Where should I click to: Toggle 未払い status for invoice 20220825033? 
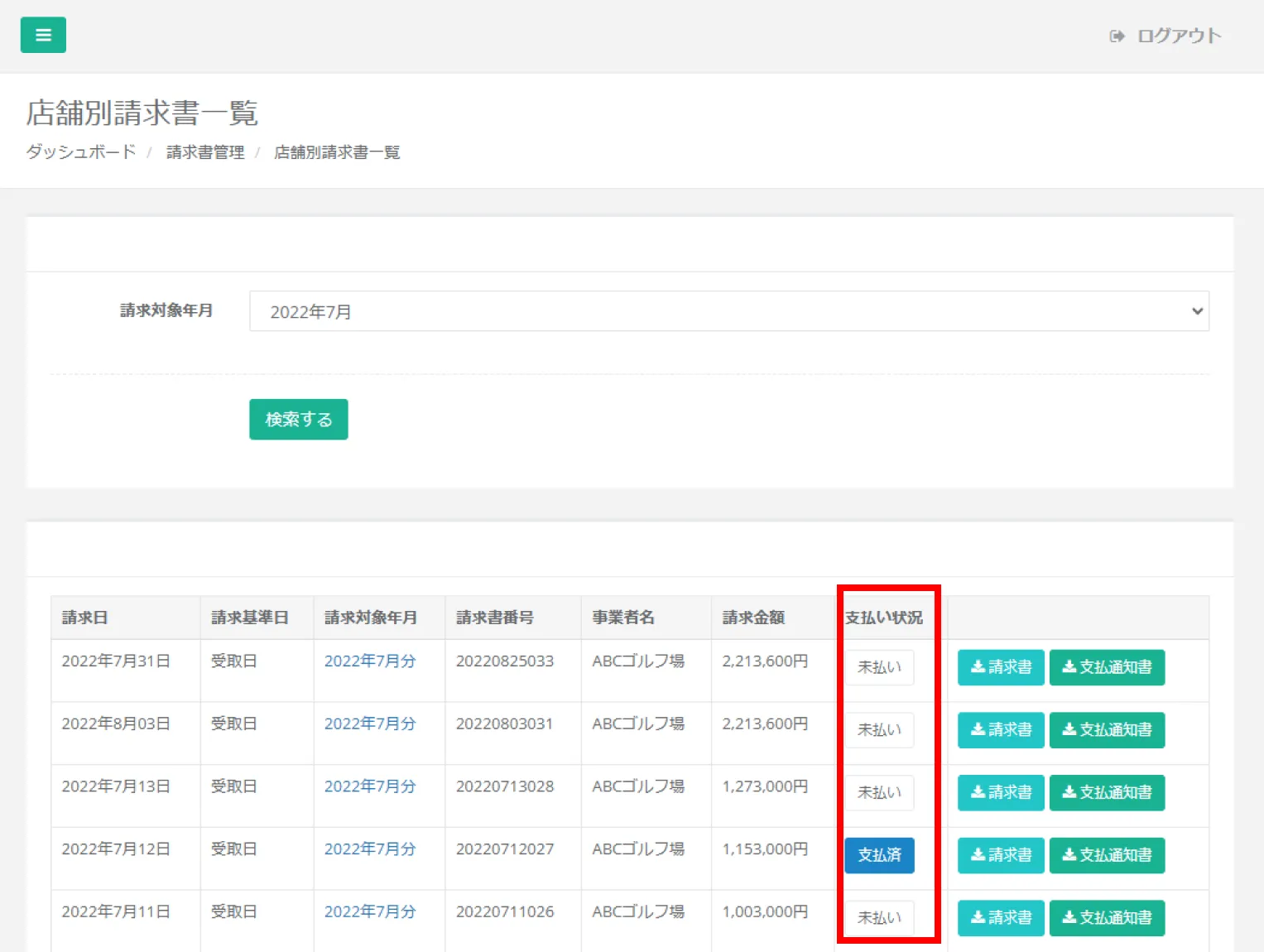[x=879, y=667]
